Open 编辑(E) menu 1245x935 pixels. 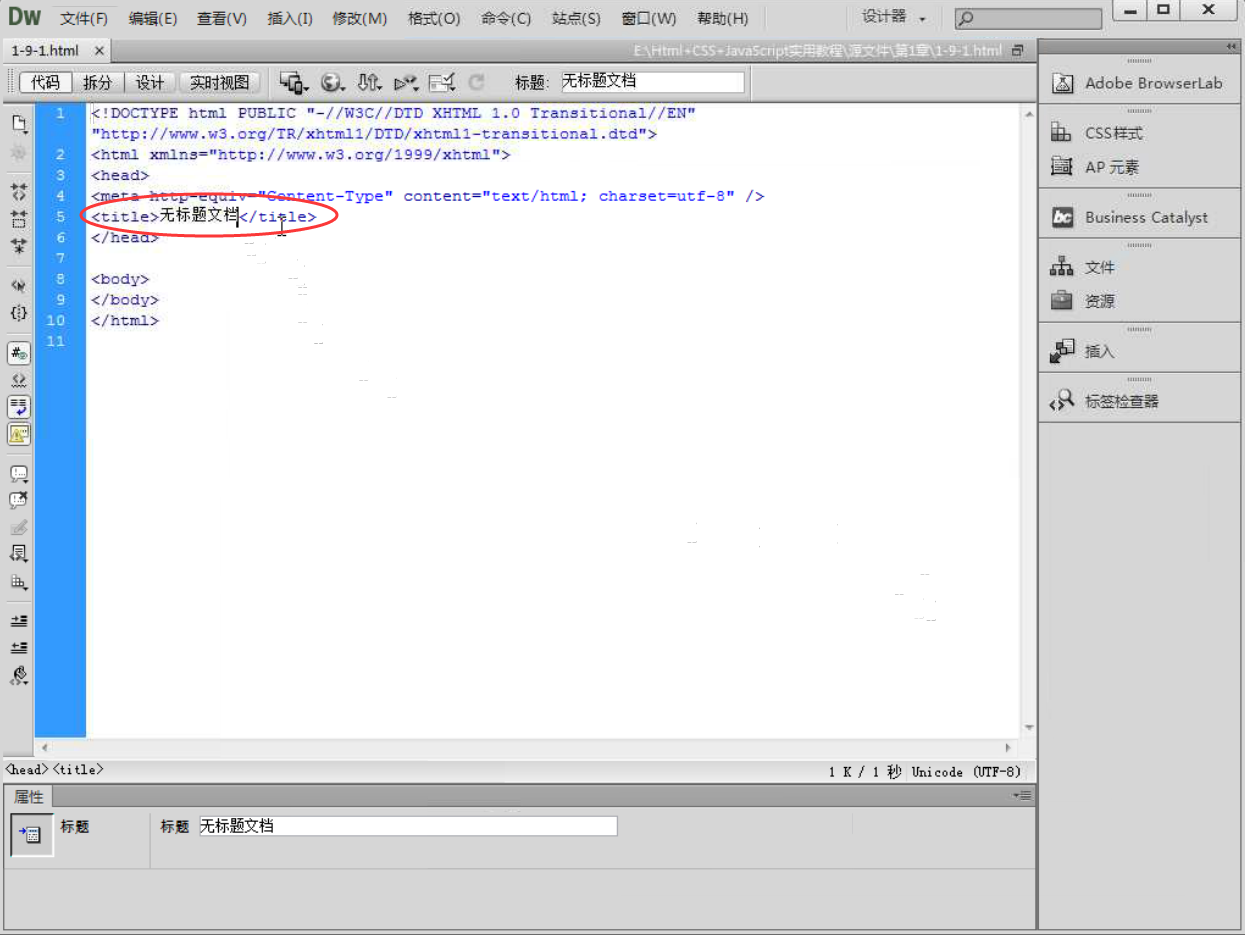[153, 18]
